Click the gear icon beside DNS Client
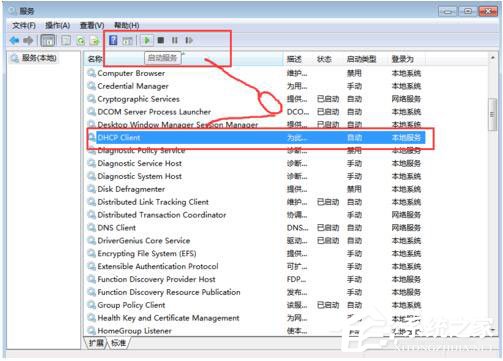 [91, 228]
